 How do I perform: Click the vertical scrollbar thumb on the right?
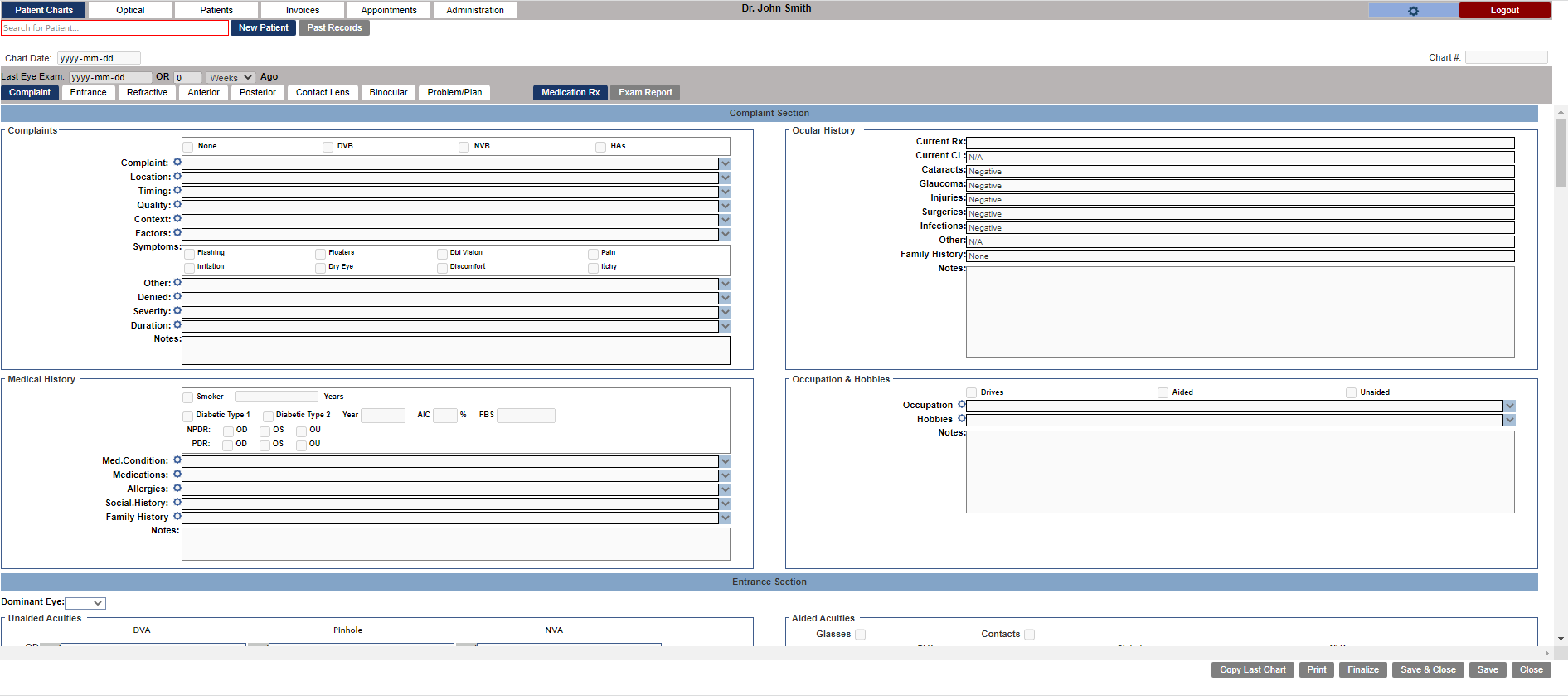1561,153
